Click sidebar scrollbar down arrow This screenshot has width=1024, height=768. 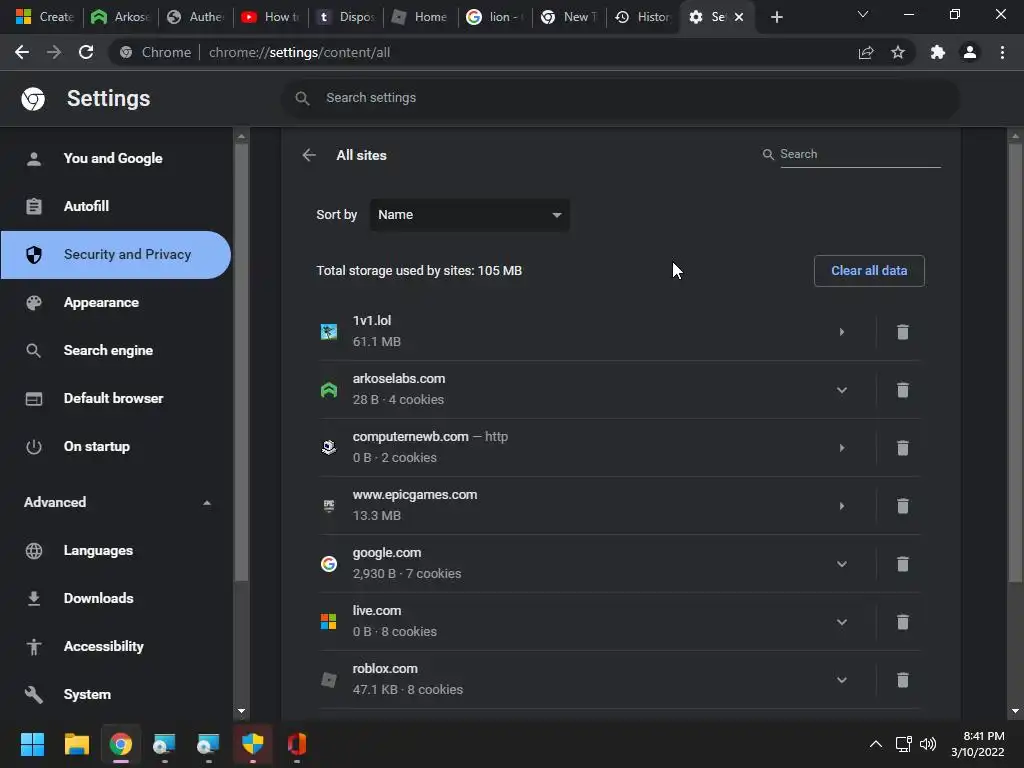click(241, 711)
